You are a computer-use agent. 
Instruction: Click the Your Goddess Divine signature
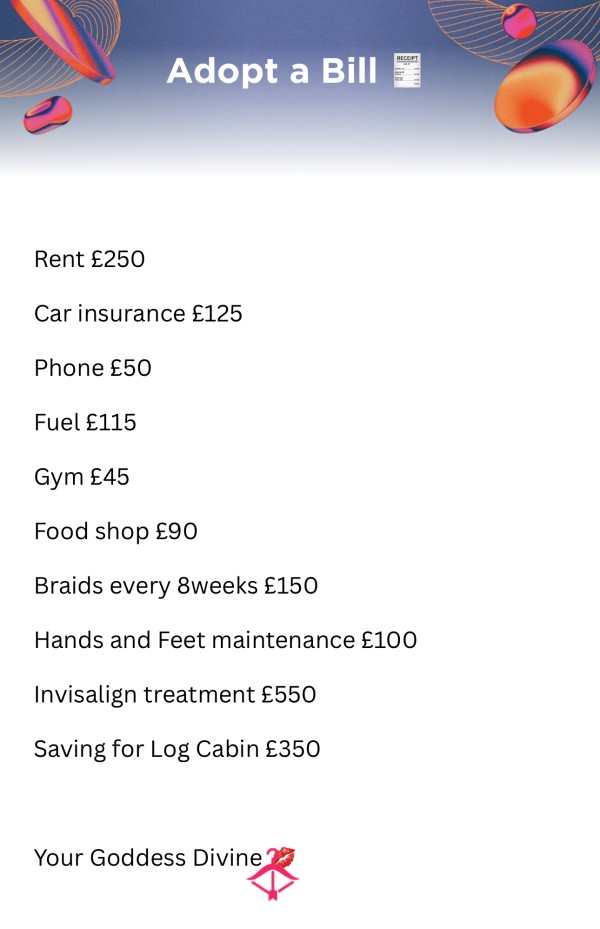[148, 858]
